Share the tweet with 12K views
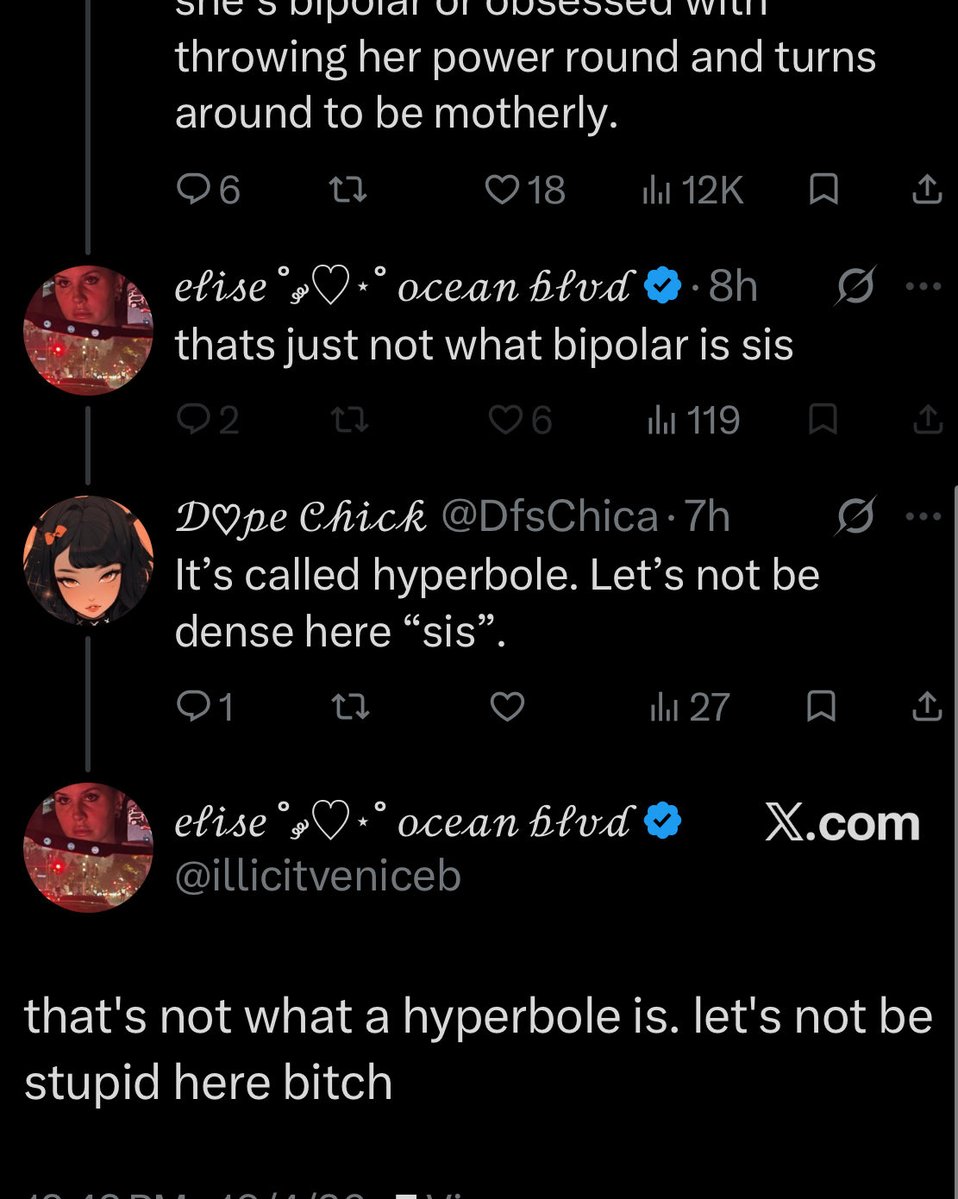 point(927,190)
